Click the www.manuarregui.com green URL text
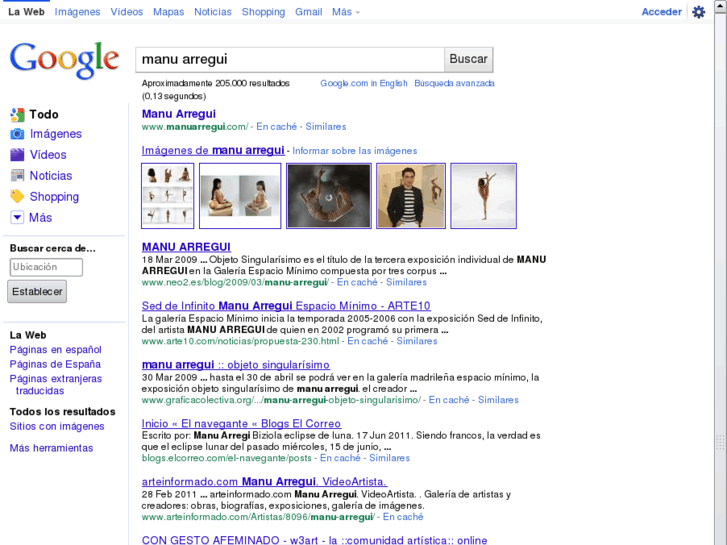Viewport: 727px width, 545px height. click(x=195, y=127)
